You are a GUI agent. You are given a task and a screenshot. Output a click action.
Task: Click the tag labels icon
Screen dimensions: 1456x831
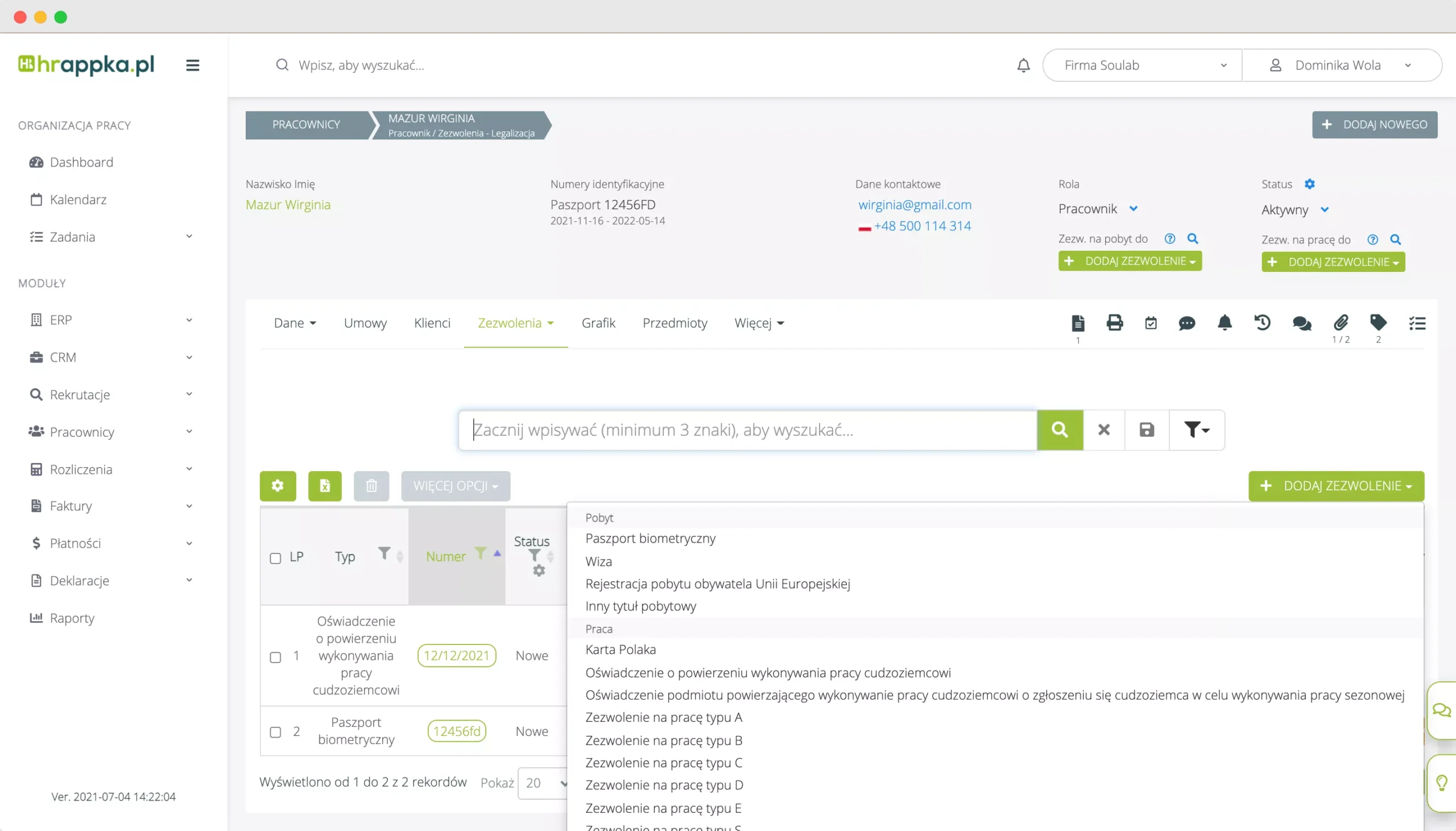pos(1378,323)
